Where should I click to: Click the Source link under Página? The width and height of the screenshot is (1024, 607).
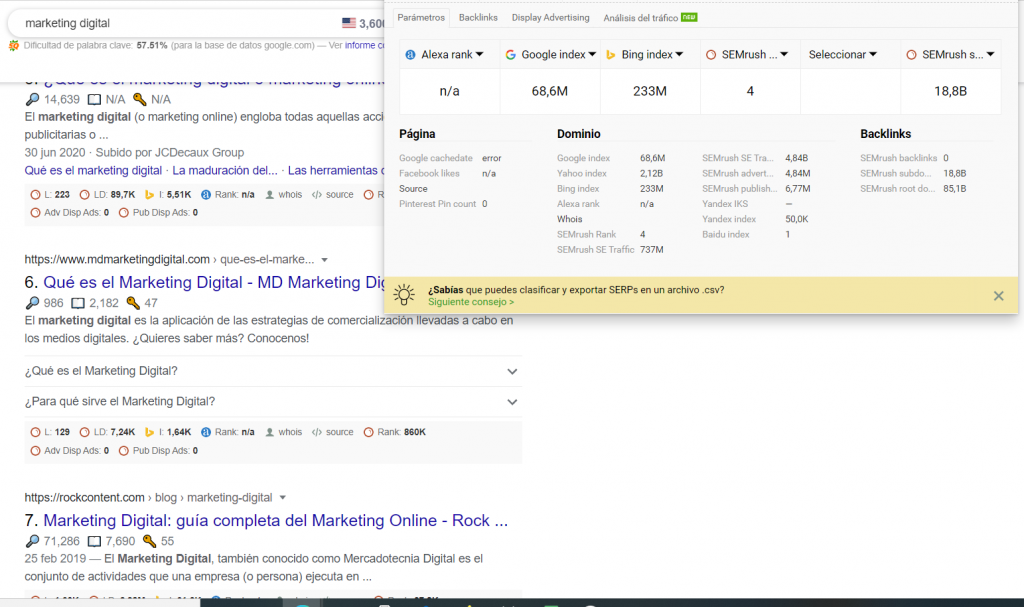coord(413,189)
